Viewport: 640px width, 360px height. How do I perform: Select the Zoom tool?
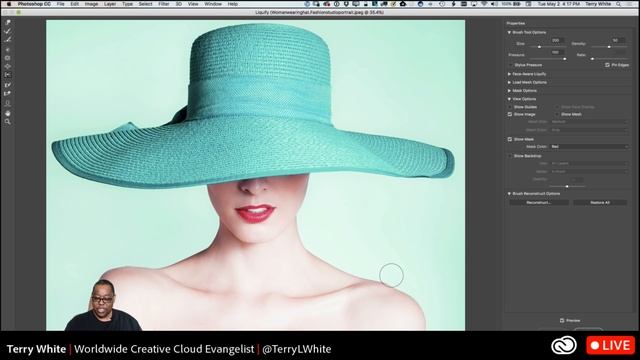(x=8, y=122)
